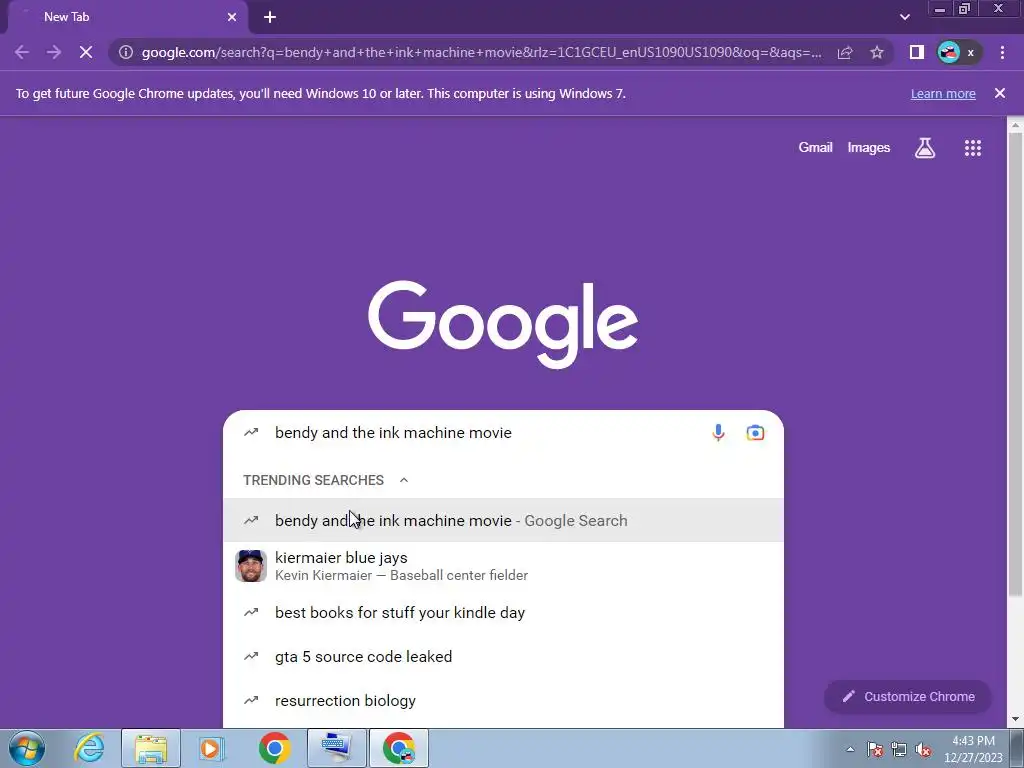Click the Chrome taskbar icon with profile badge
This screenshot has width=1024, height=768.
399,748
